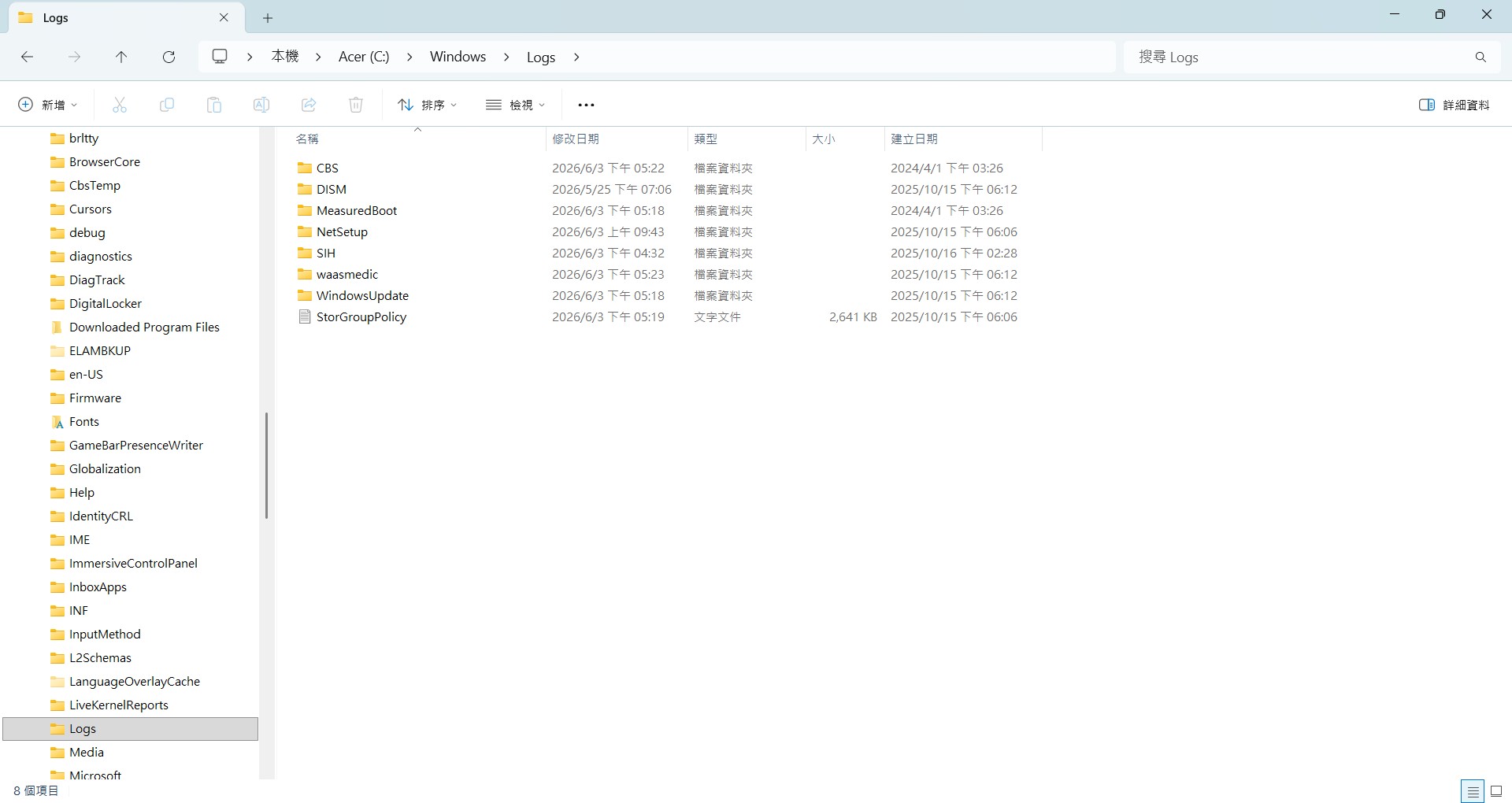Open the see more three-dots menu
Screen dimensions: 1512x803
click(x=586, y=105)
